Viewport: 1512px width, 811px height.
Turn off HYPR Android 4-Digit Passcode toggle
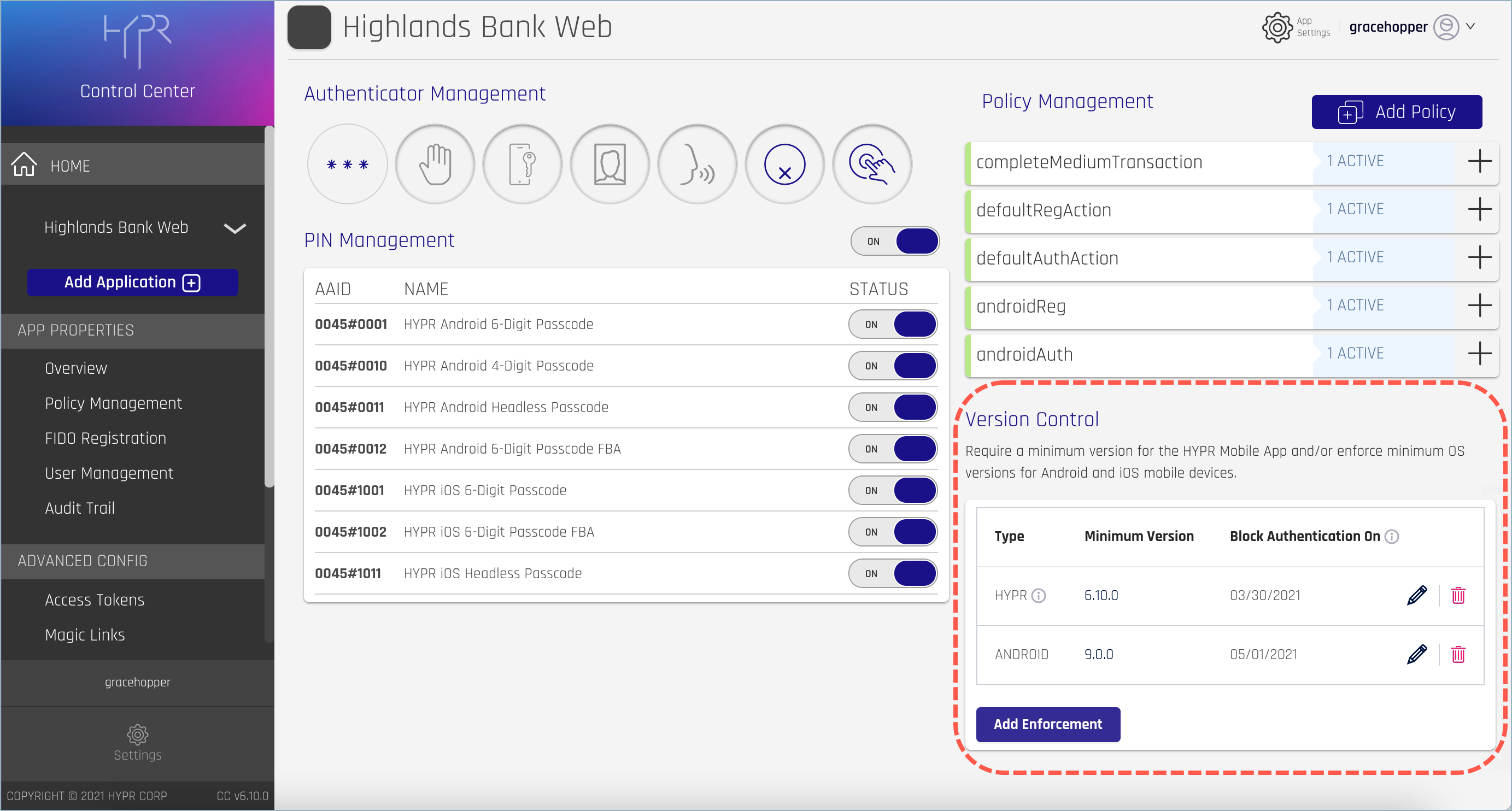click(x=892, y=366)
